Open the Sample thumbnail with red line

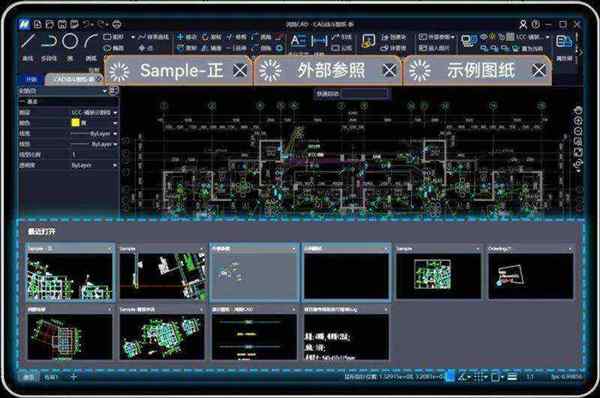[162, 272]
